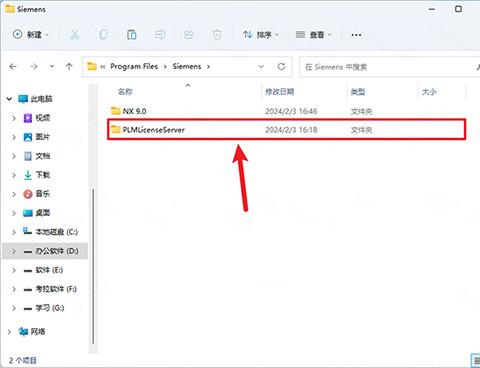Screen dimensions: 480x368
Task: Switch to details view icon in status bar
Action: pos(476,360)
